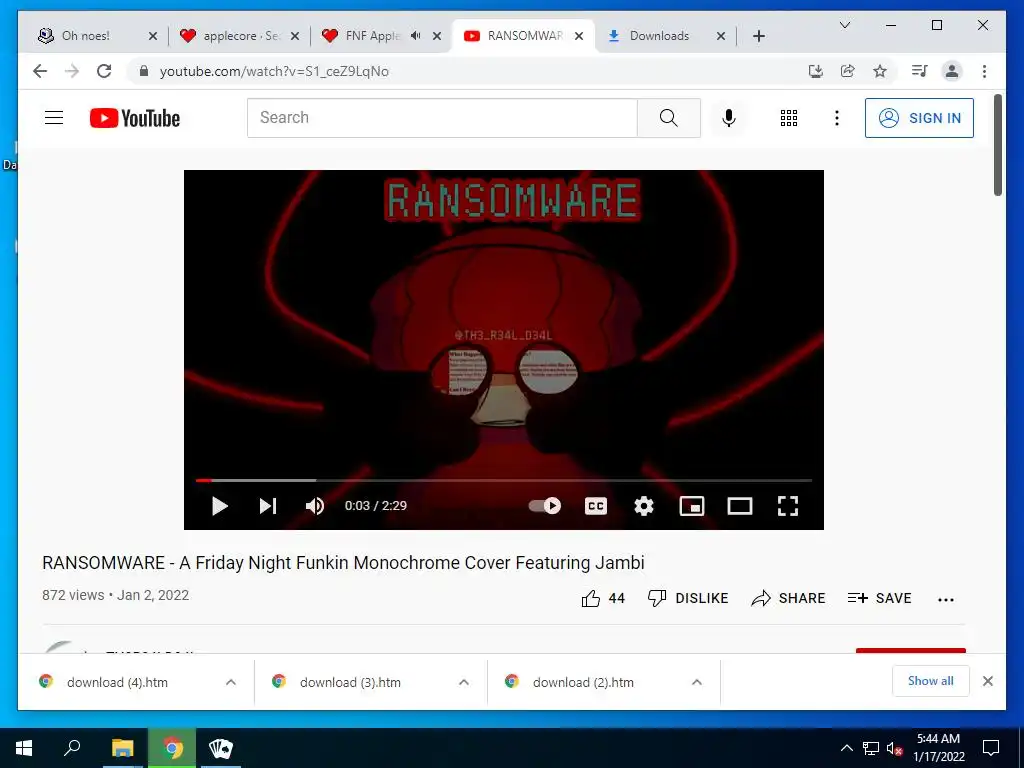Click the SHARE button
The image size is (1024, 768).
[x=788, y=598]
